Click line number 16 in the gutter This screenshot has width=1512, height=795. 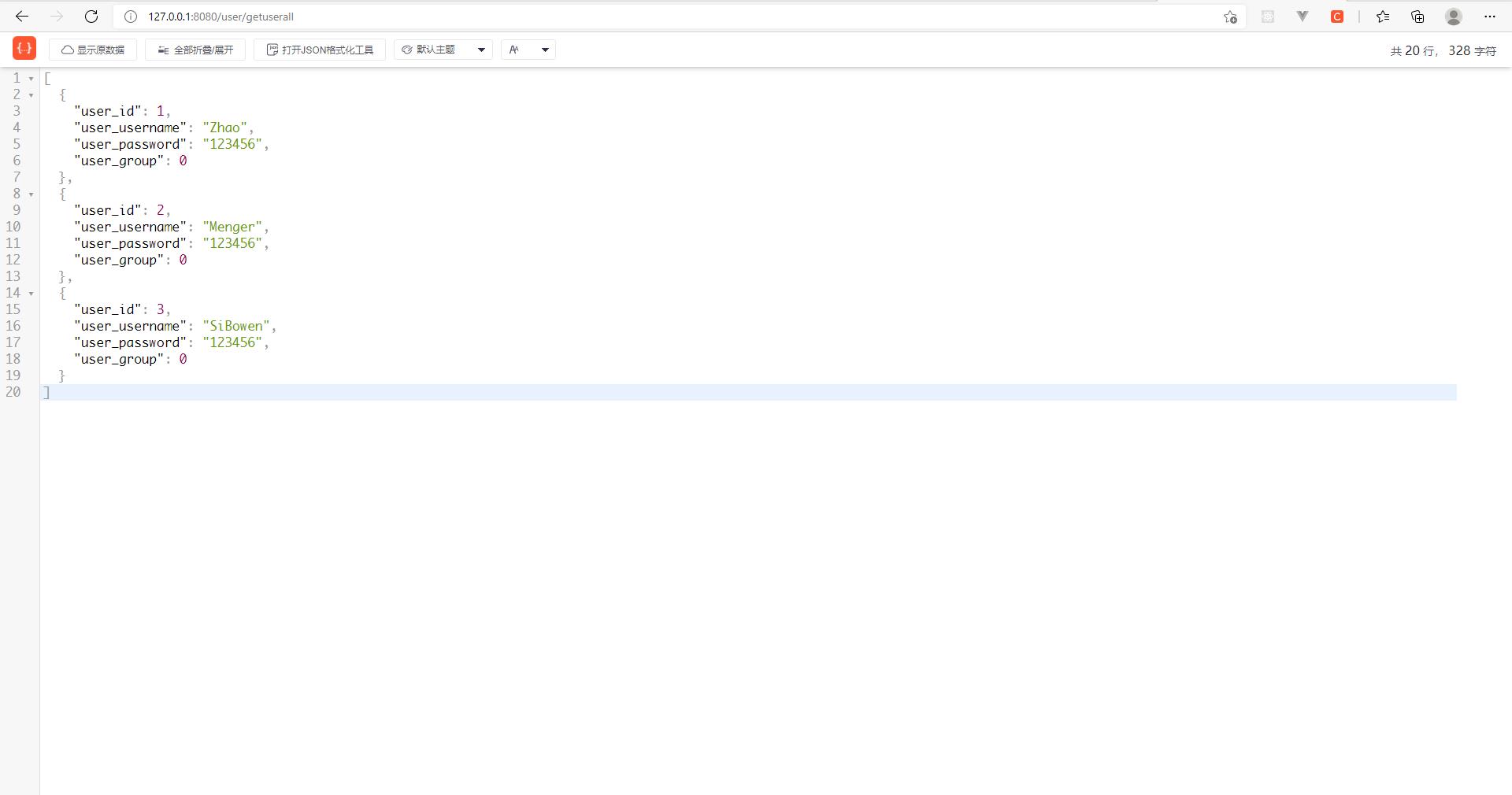[13, 326]
